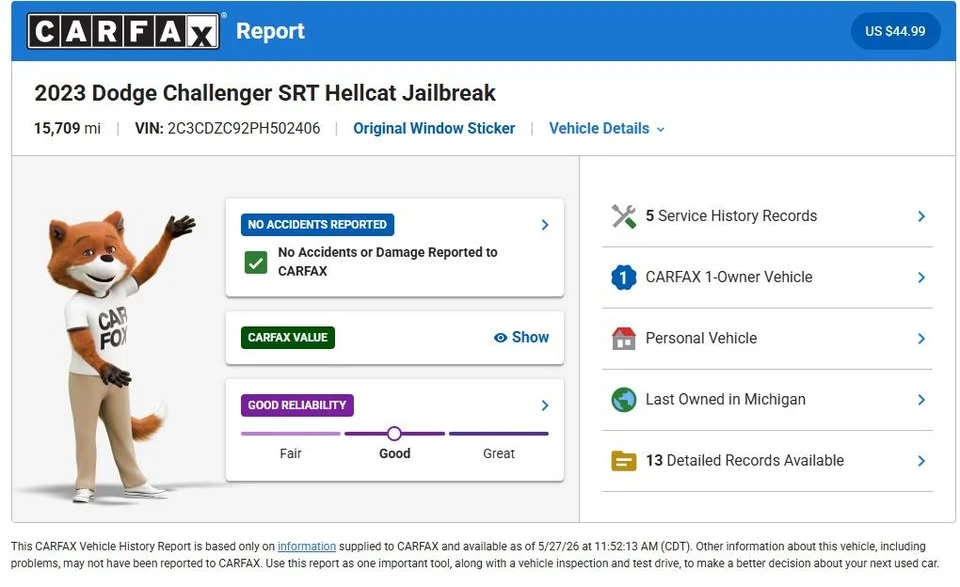Select the 13 Detailed Records Available text
Image resolution: width=960 pixels, height=587 pixels.
tap(744, 461)
